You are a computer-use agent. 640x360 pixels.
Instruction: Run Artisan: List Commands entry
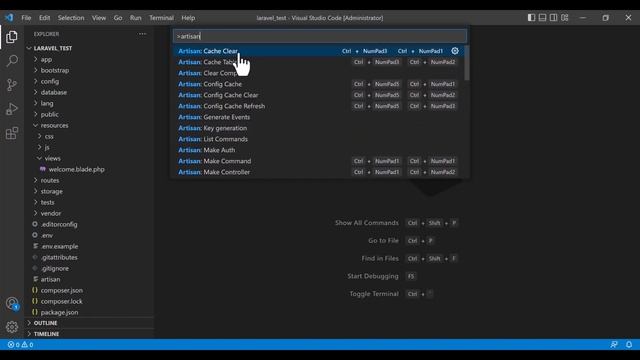[x=318, y=139]
